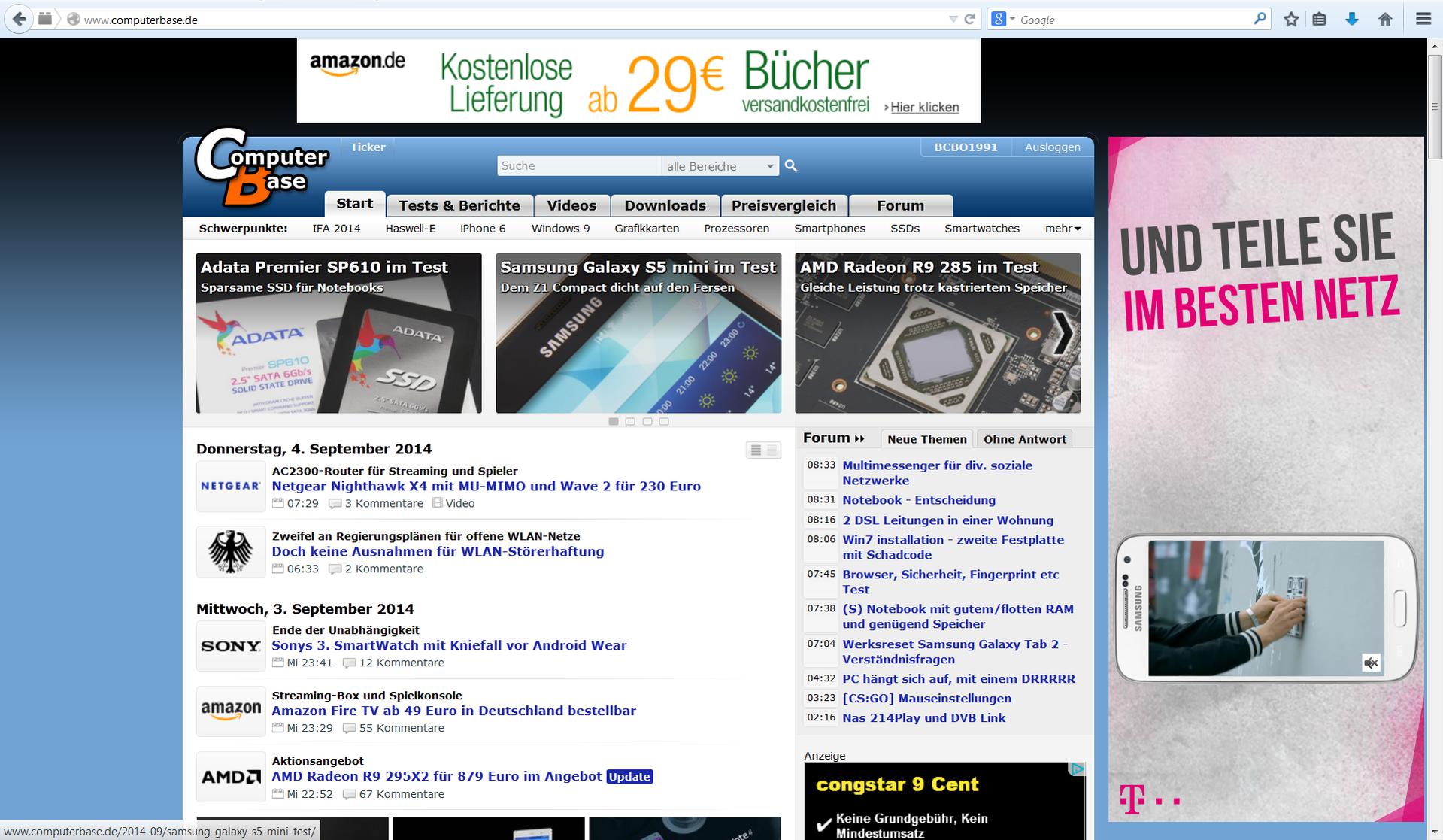Click the German federal eagle thumbnail

coord(231,552)
